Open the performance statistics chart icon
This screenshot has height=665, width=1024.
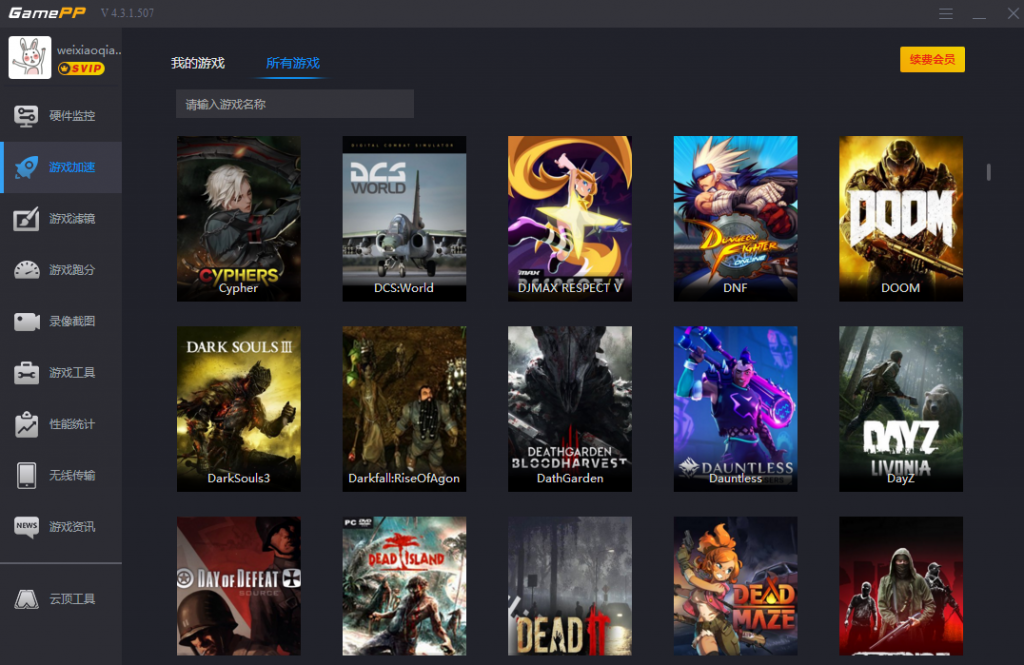tap(26, 424)
